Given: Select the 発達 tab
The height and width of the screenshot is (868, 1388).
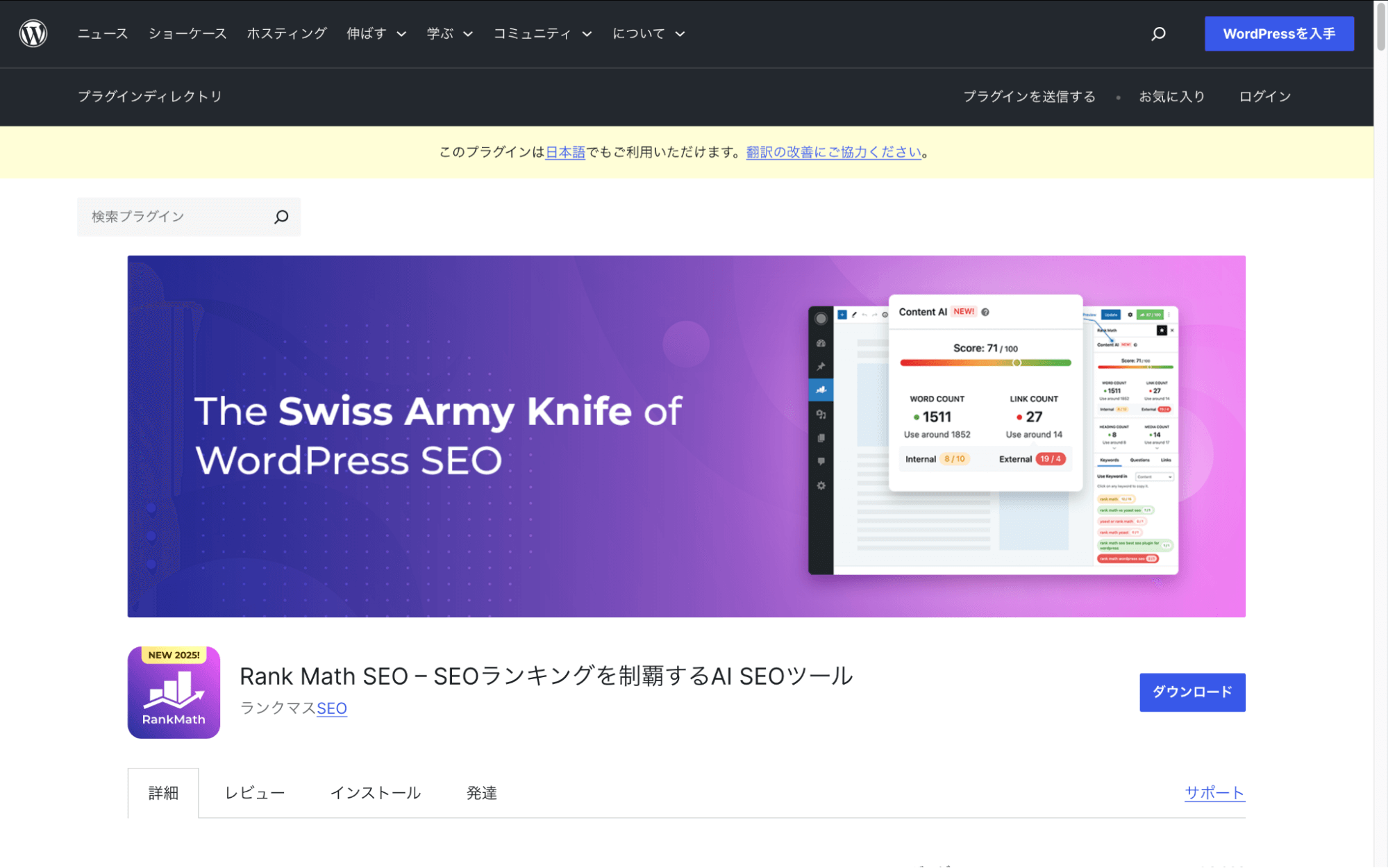Looking at the screenshot, I should [x=481, y=792].
